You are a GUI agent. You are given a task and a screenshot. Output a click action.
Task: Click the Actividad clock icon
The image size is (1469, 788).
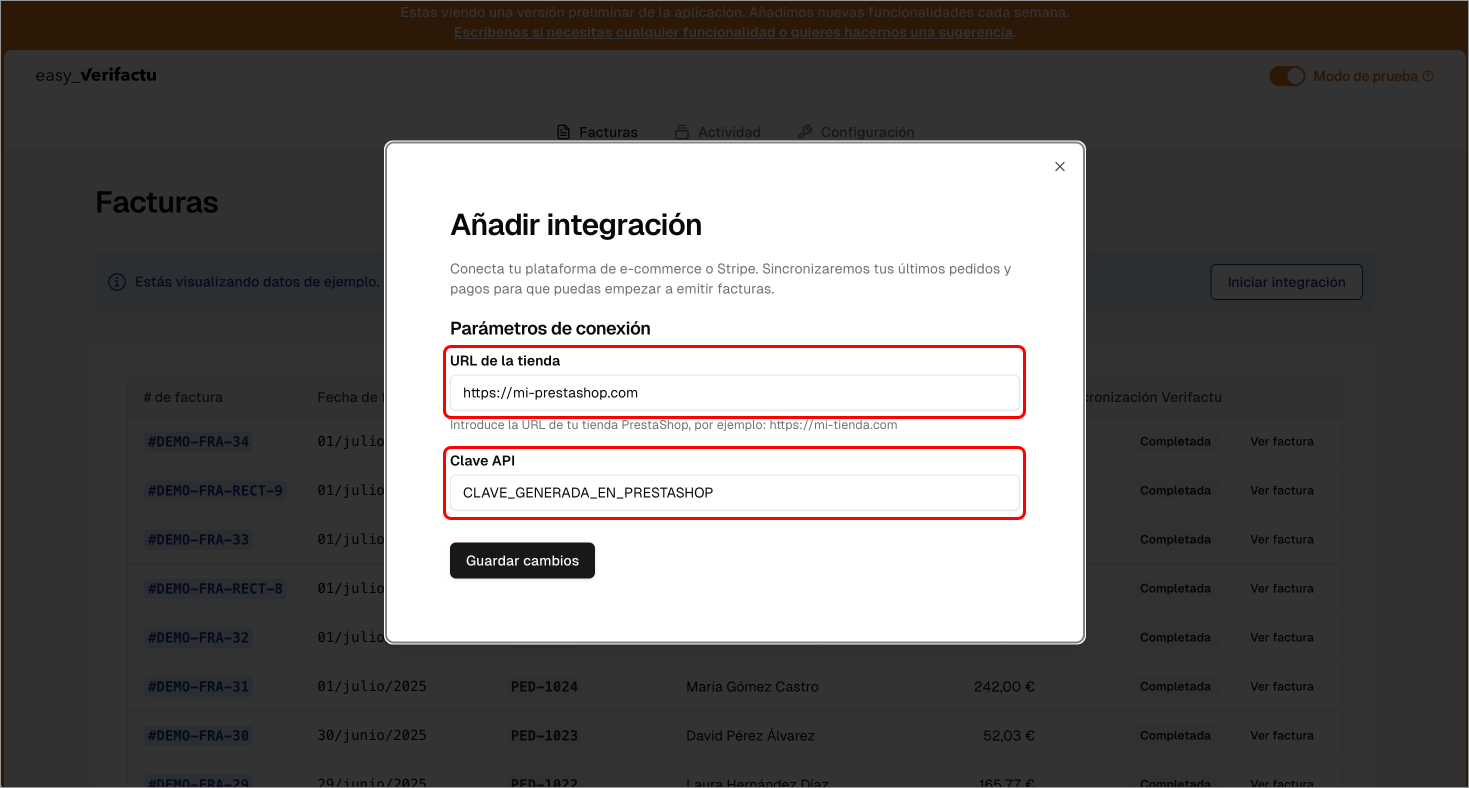click(681, 131)
